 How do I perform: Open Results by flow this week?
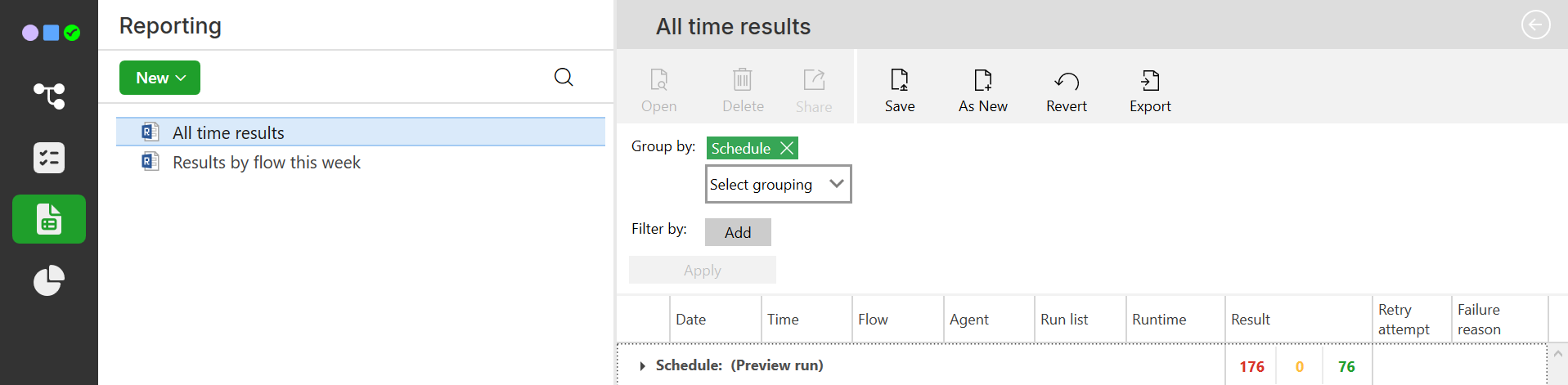266,163
